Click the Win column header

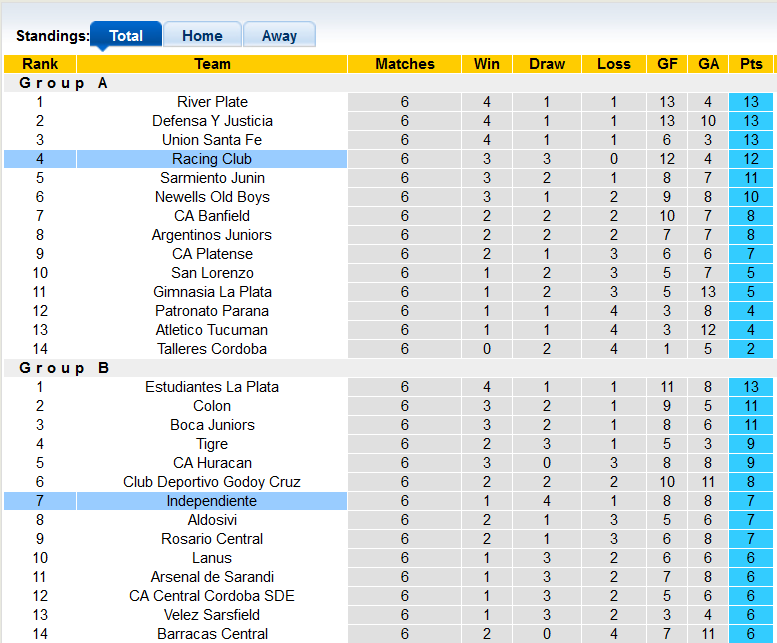(487, 64)
